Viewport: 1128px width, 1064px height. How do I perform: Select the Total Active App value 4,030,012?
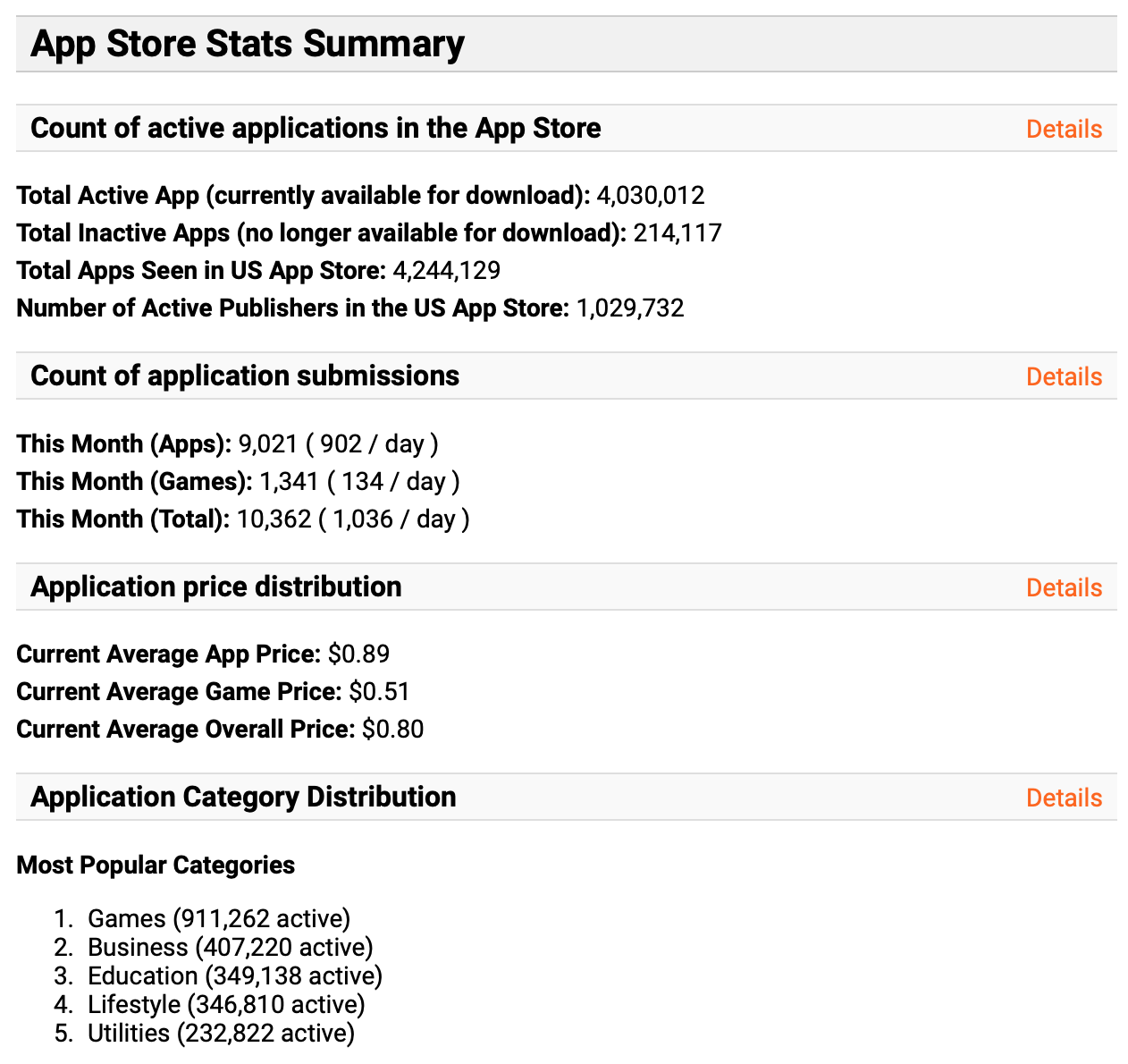point(651,196)
